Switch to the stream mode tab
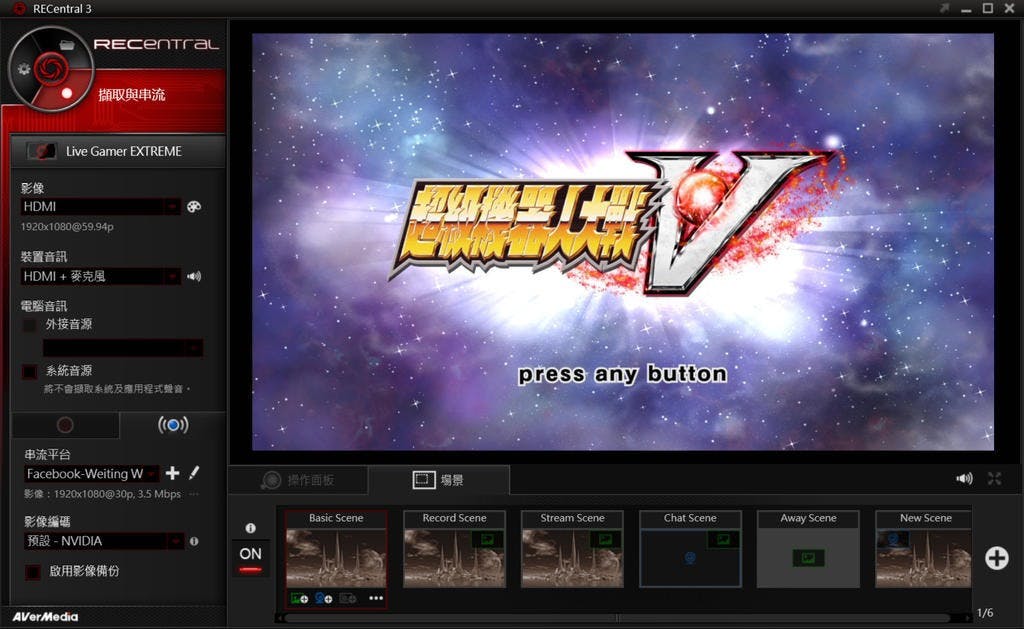Screen dimensions: 1024x629 point(173,425)
